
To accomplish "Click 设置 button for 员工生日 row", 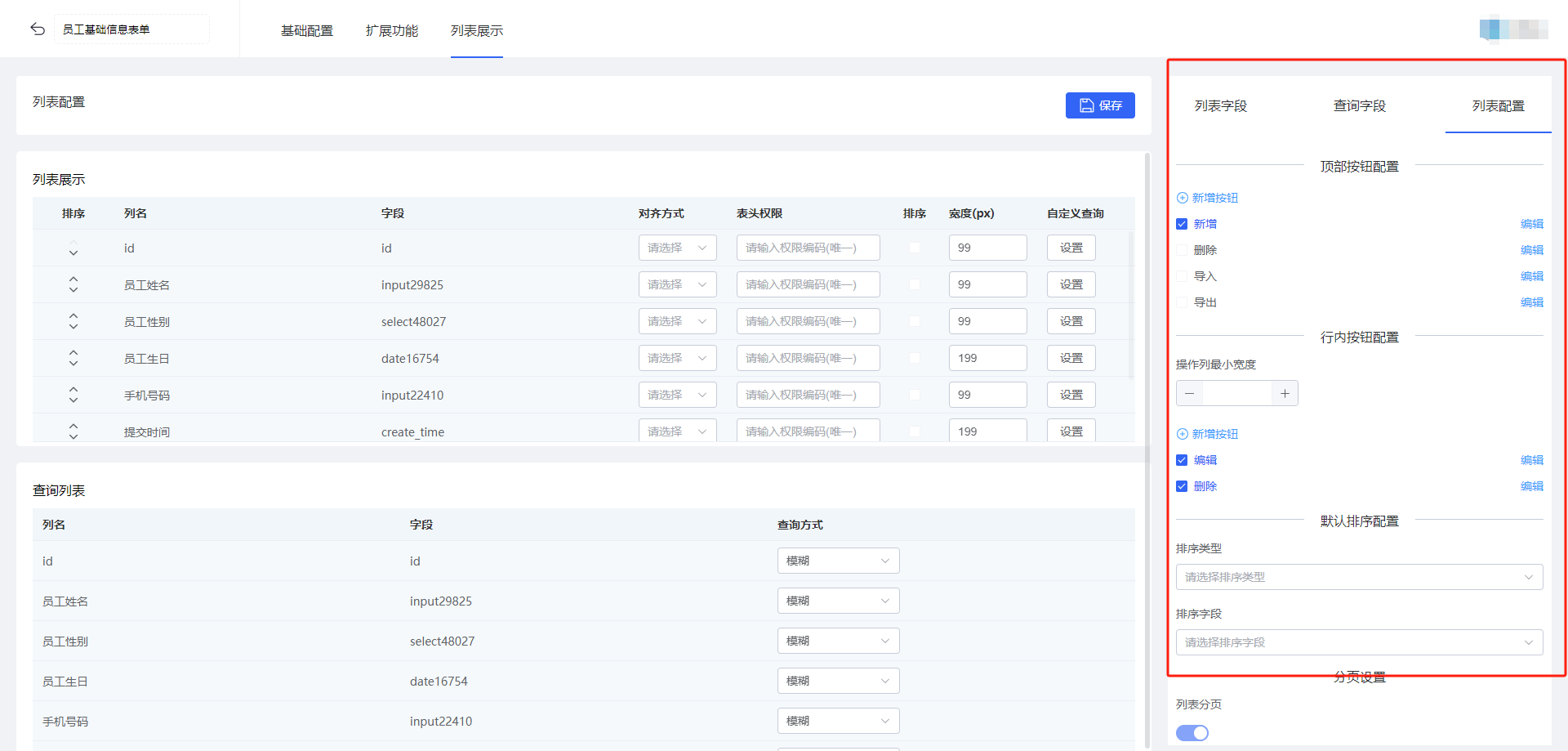I will (1071, 358).
